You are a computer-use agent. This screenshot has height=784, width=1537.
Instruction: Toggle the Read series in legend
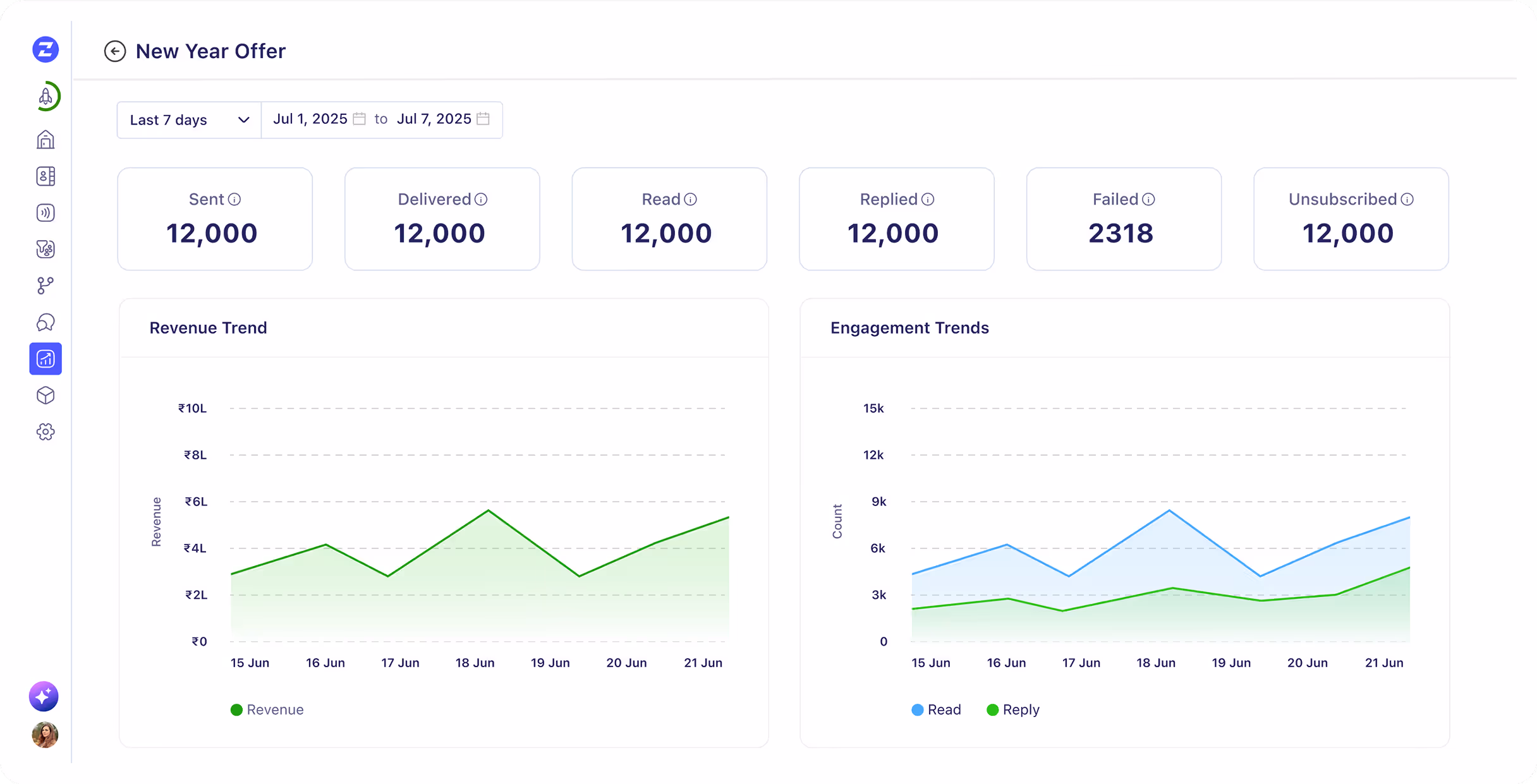936,710
